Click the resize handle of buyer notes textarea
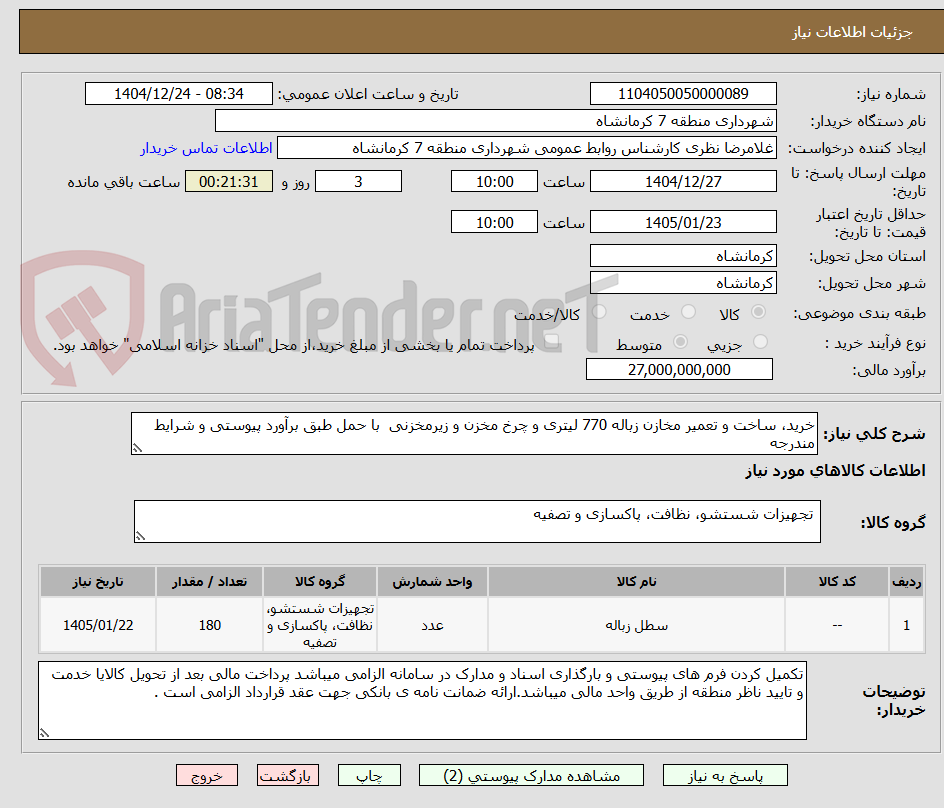The width and height of the screenshot is (944, 808). click(x=44, y=733)
